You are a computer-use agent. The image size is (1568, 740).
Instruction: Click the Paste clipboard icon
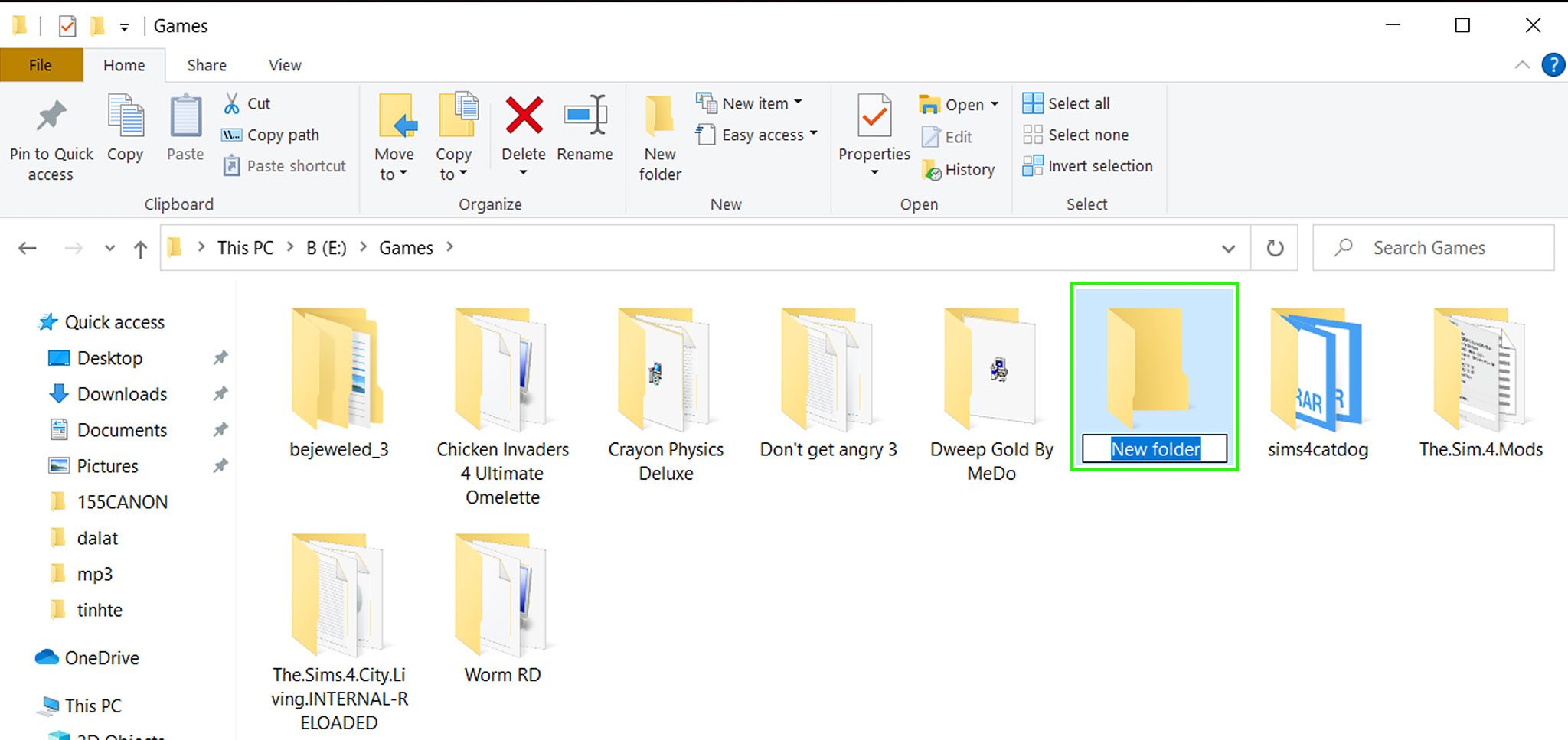coord(185,116)
